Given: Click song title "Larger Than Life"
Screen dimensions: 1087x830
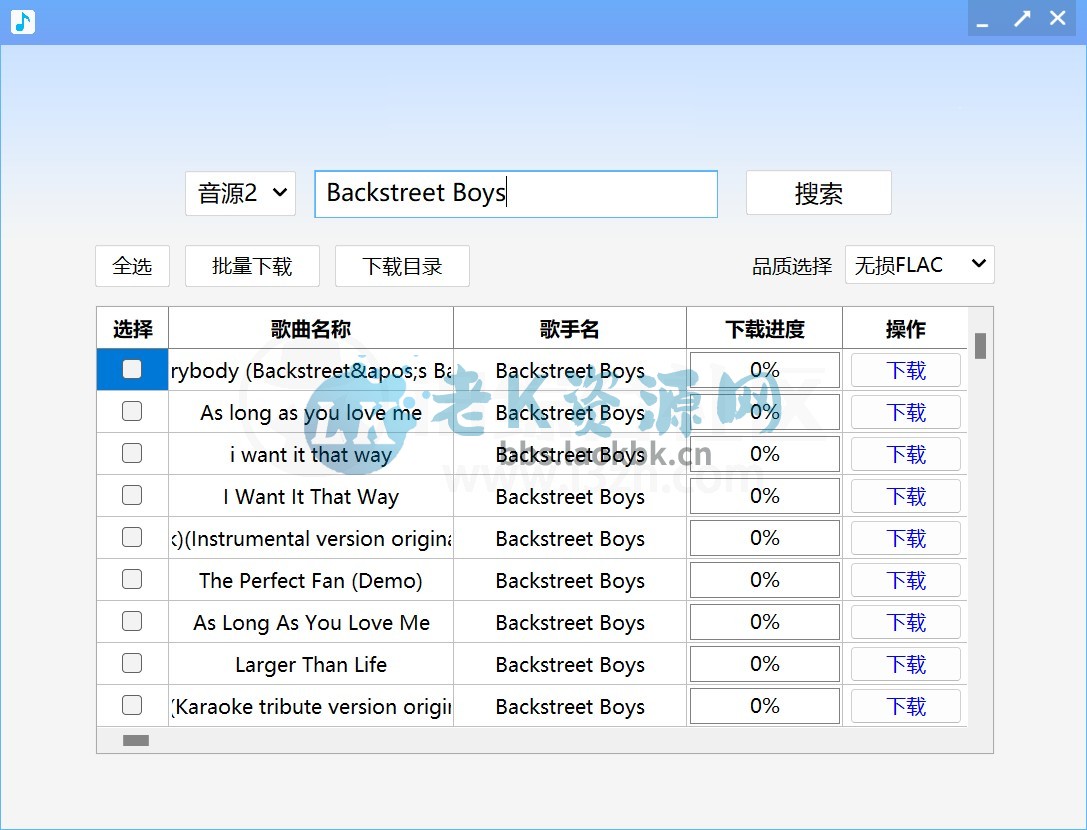Looking at the screenshot, I should coord(311,665).
